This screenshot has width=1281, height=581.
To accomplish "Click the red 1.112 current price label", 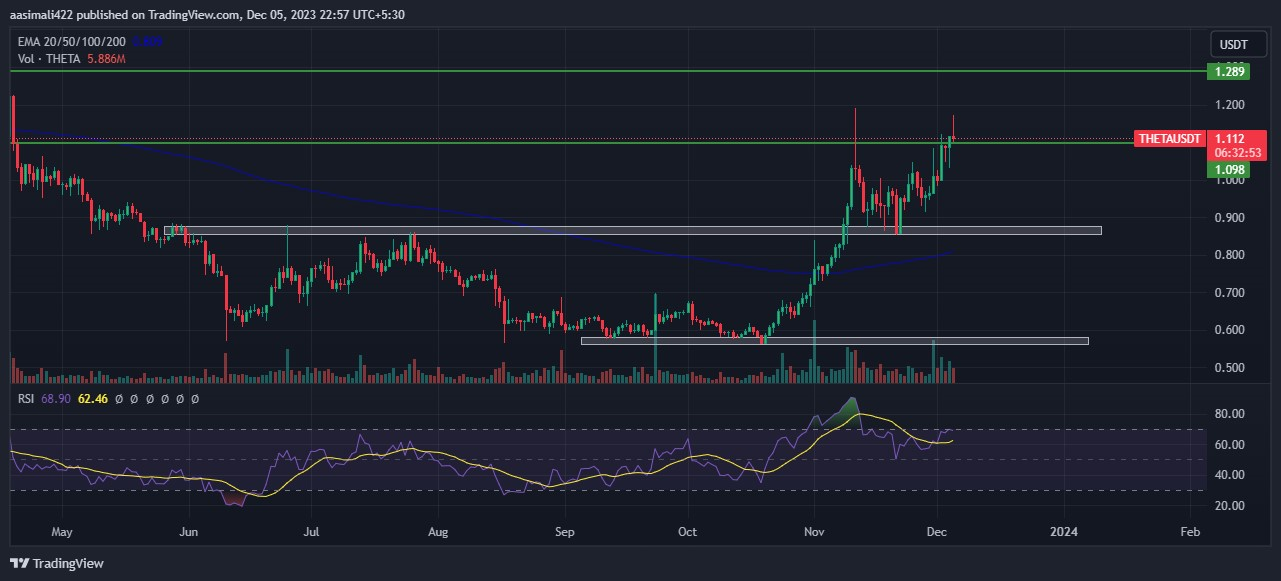I will (x=1228, y=139).
